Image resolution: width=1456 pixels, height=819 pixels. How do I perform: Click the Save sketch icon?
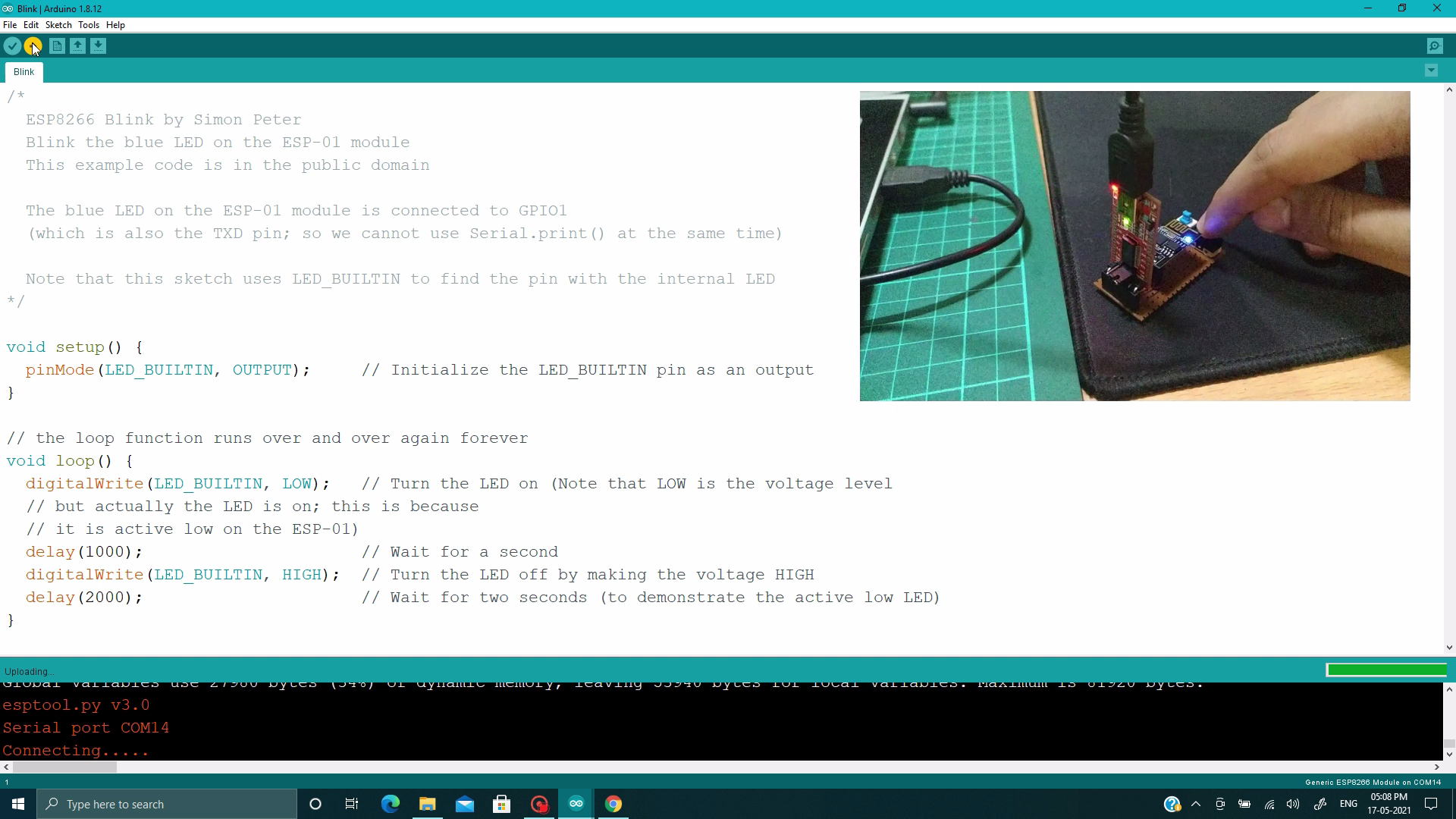[x=97, y=46]
